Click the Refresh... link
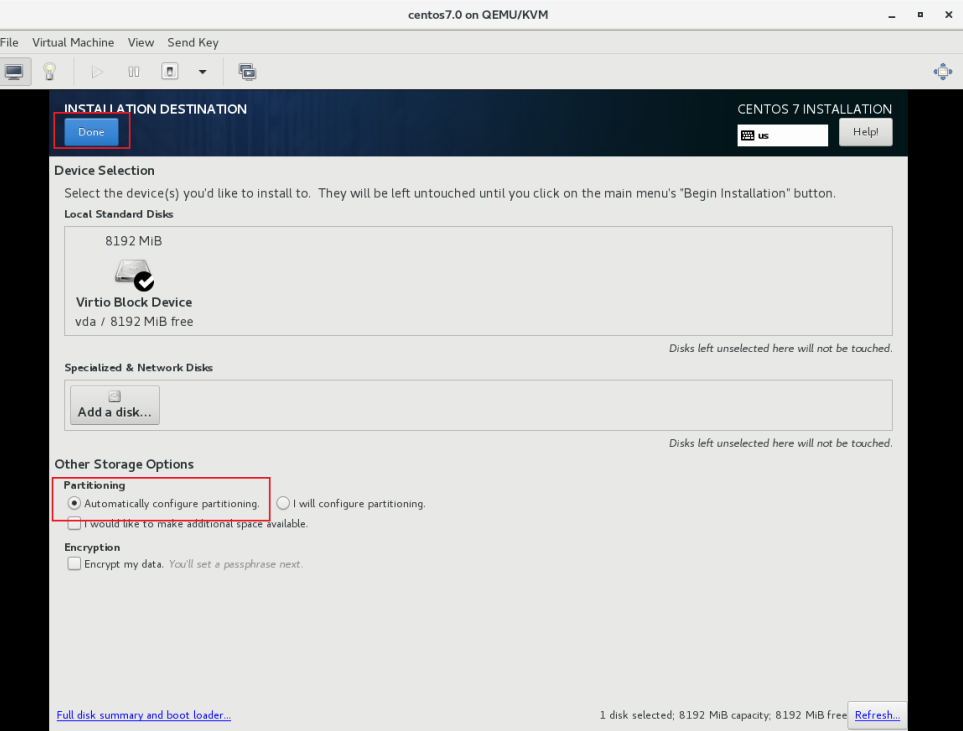 [x=877, y=715]
